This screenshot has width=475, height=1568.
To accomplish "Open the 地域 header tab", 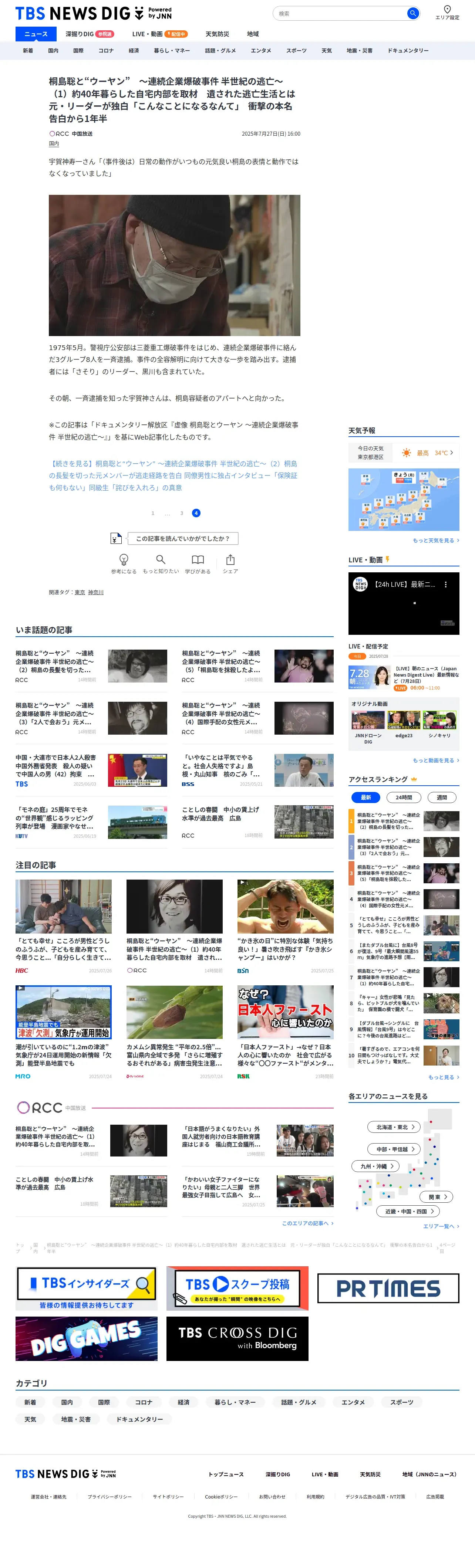I will (x=253, y=34).
